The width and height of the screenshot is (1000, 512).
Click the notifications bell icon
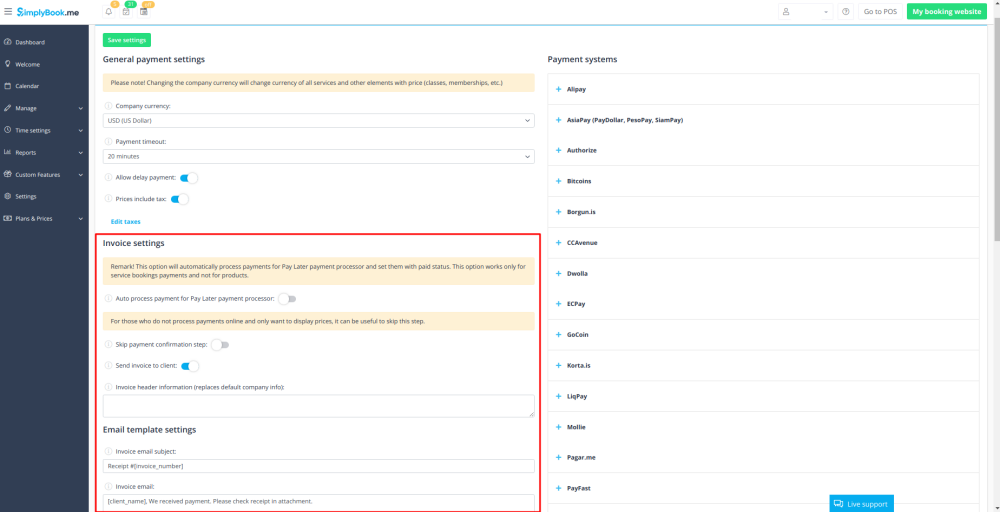pos(108,12)
